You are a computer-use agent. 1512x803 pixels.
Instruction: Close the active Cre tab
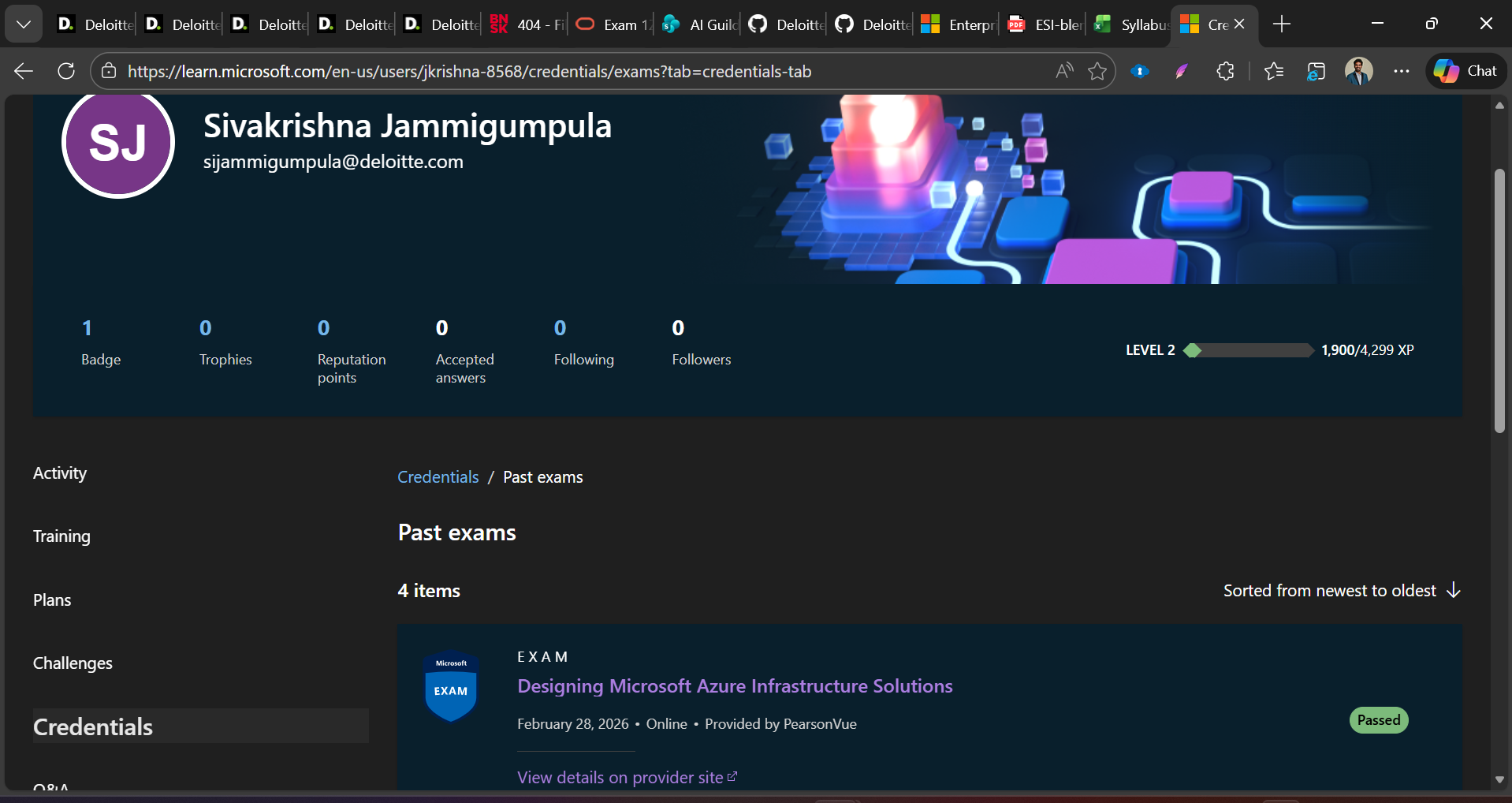point(1239,24)
